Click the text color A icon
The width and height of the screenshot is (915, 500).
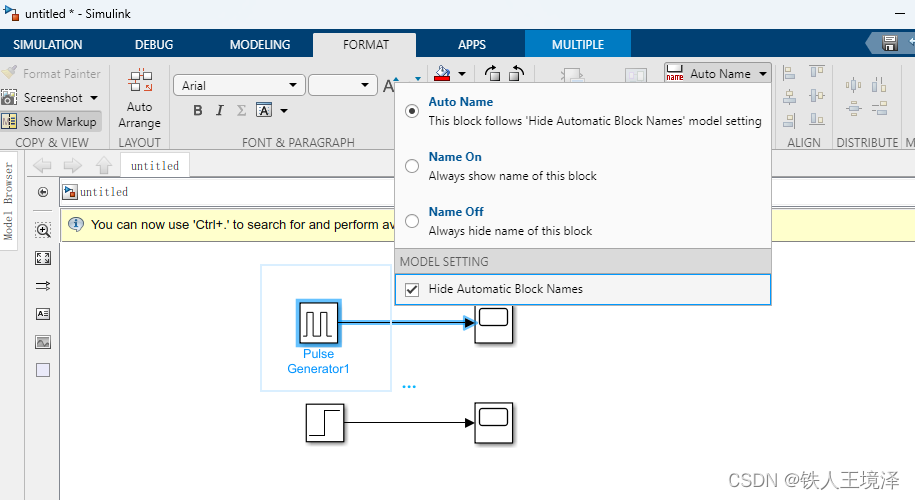click(264, 110)
